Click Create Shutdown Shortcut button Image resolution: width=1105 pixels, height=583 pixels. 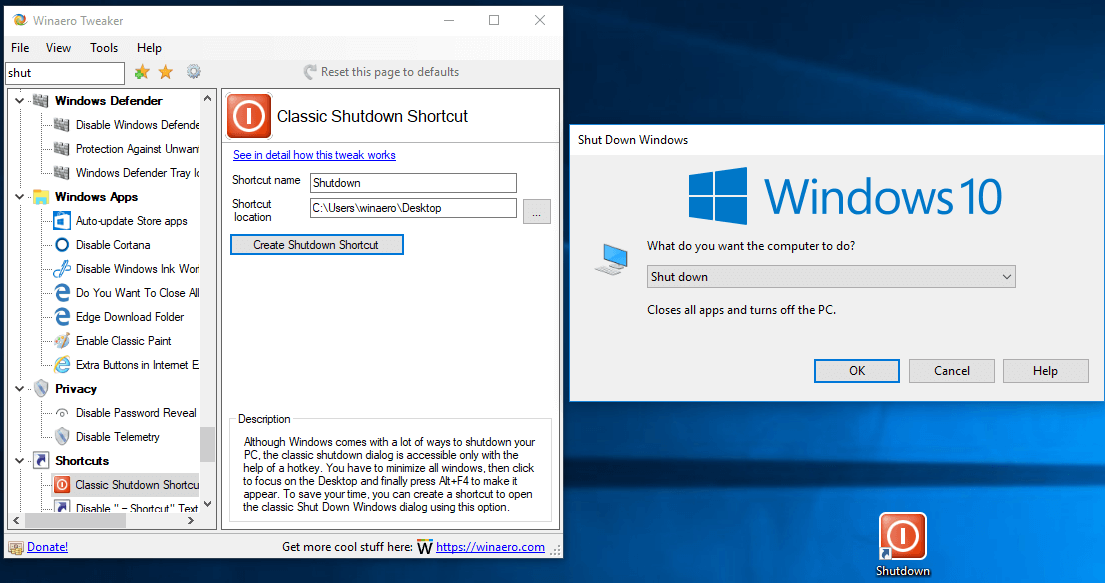pos(316,245)
